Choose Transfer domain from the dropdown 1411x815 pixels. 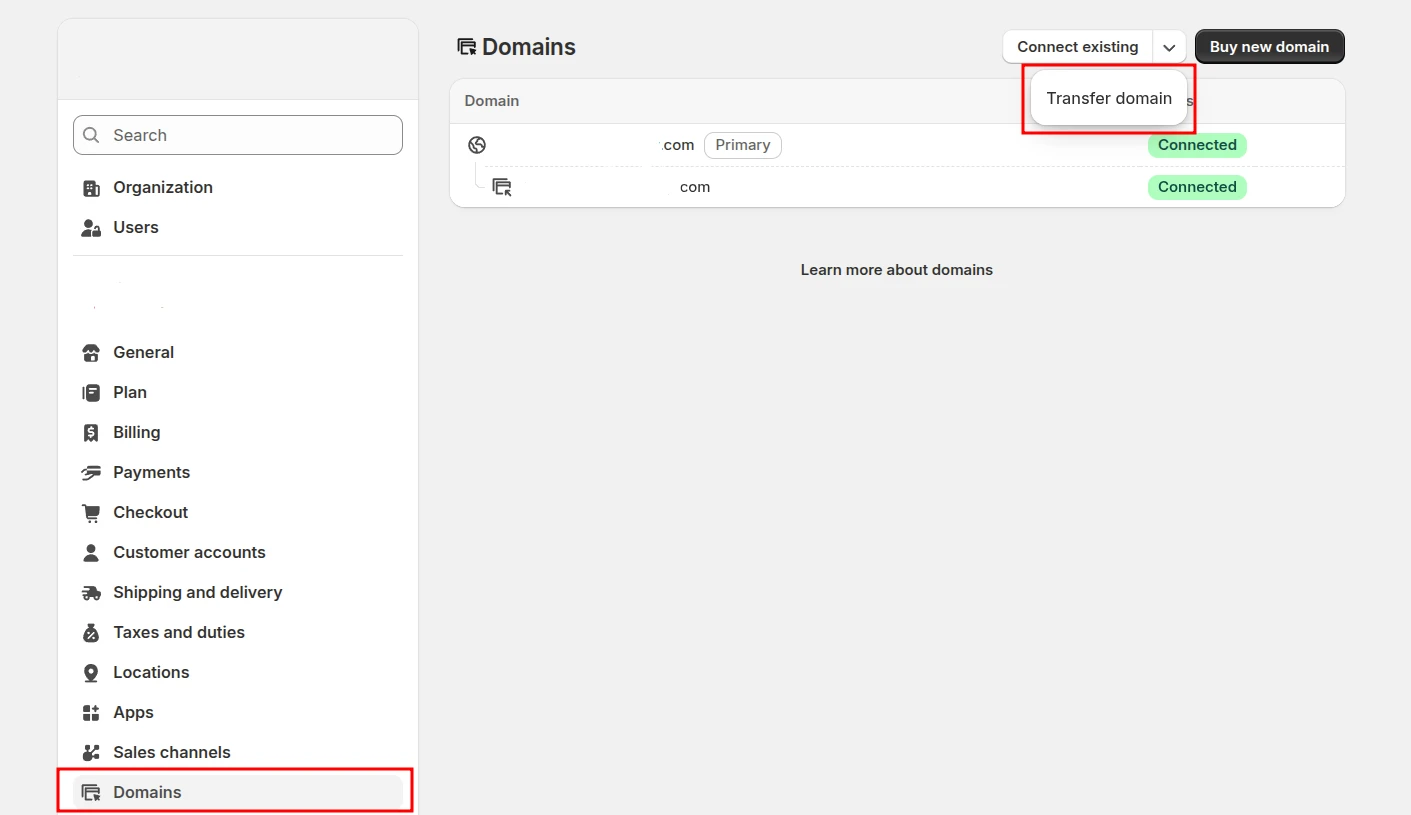pyautogui.click(x=1109, y=98)
